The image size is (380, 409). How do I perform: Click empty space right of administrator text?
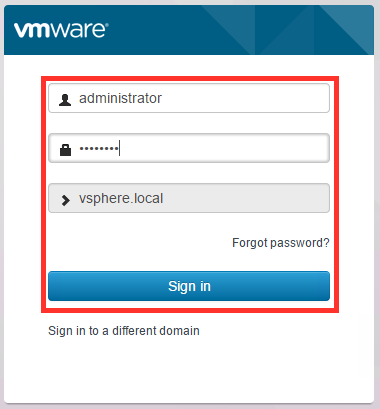(x=245, y=98)
